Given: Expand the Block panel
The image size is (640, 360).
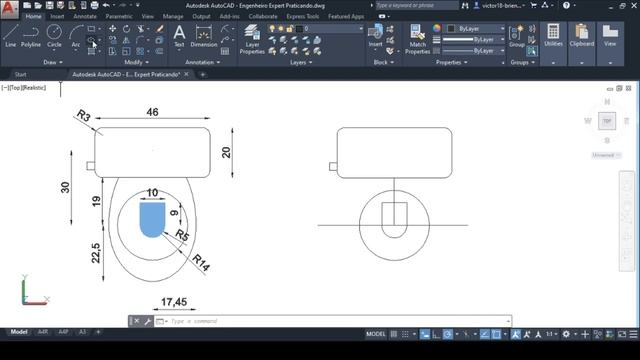Looking at the screenshot, I should tap(384, 62).
